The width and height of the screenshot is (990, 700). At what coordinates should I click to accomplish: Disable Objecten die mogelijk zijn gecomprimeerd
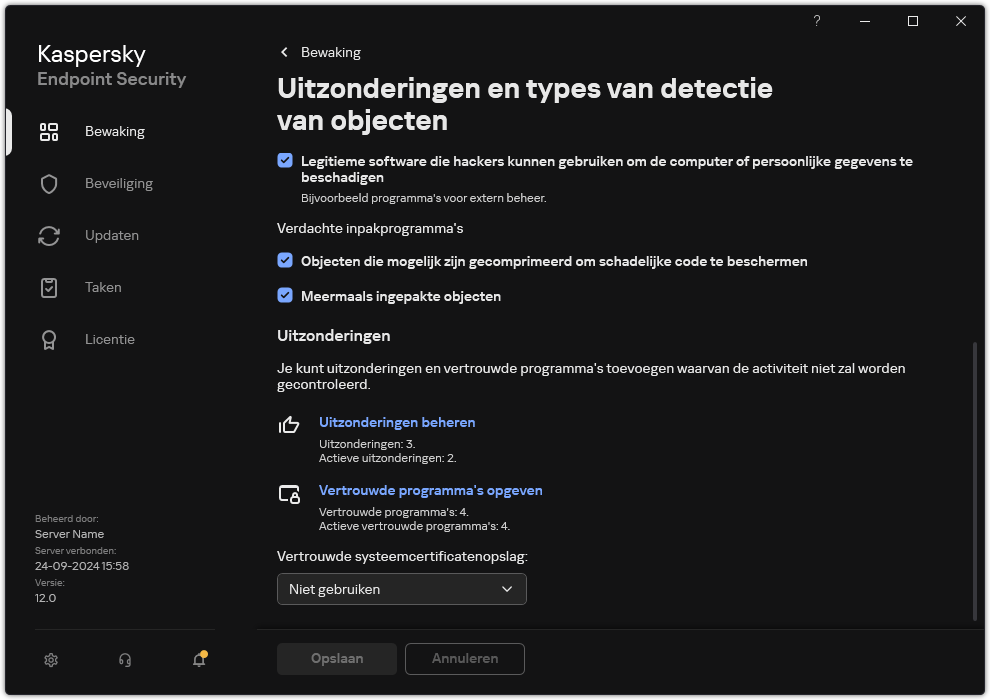(287, 261)
